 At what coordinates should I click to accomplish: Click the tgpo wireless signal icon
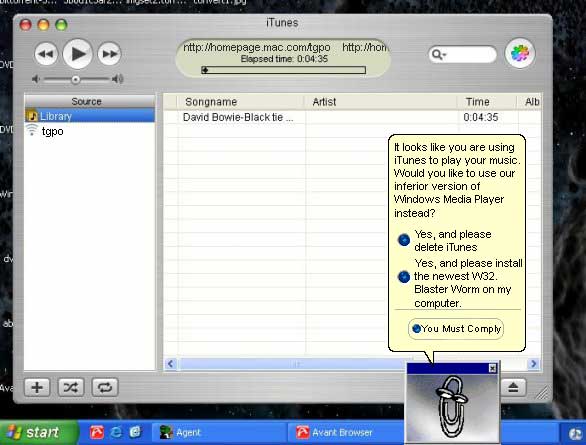32,130
